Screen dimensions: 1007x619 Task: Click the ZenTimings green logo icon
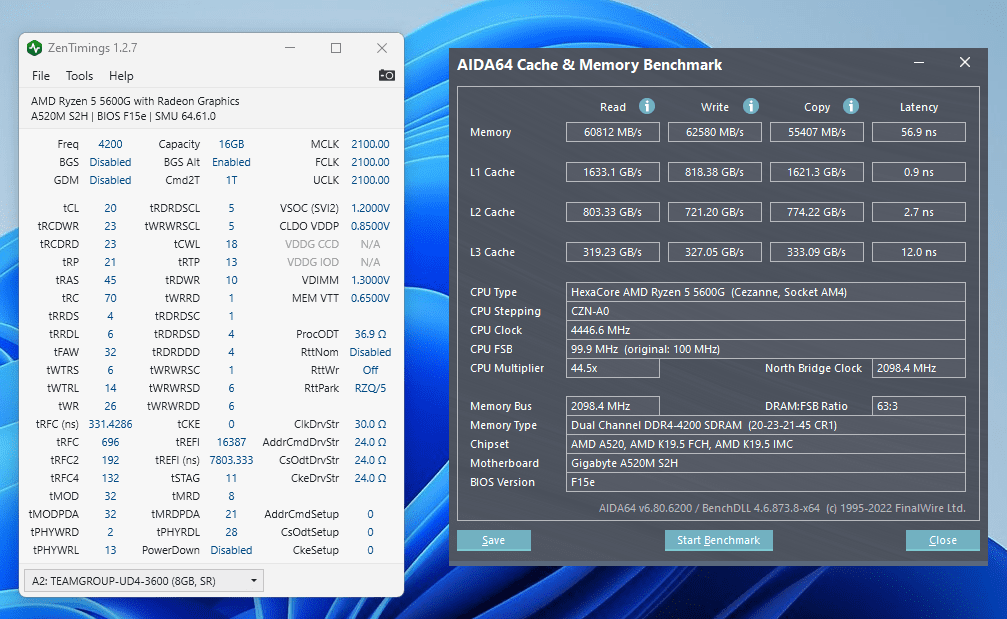point(35,48)
